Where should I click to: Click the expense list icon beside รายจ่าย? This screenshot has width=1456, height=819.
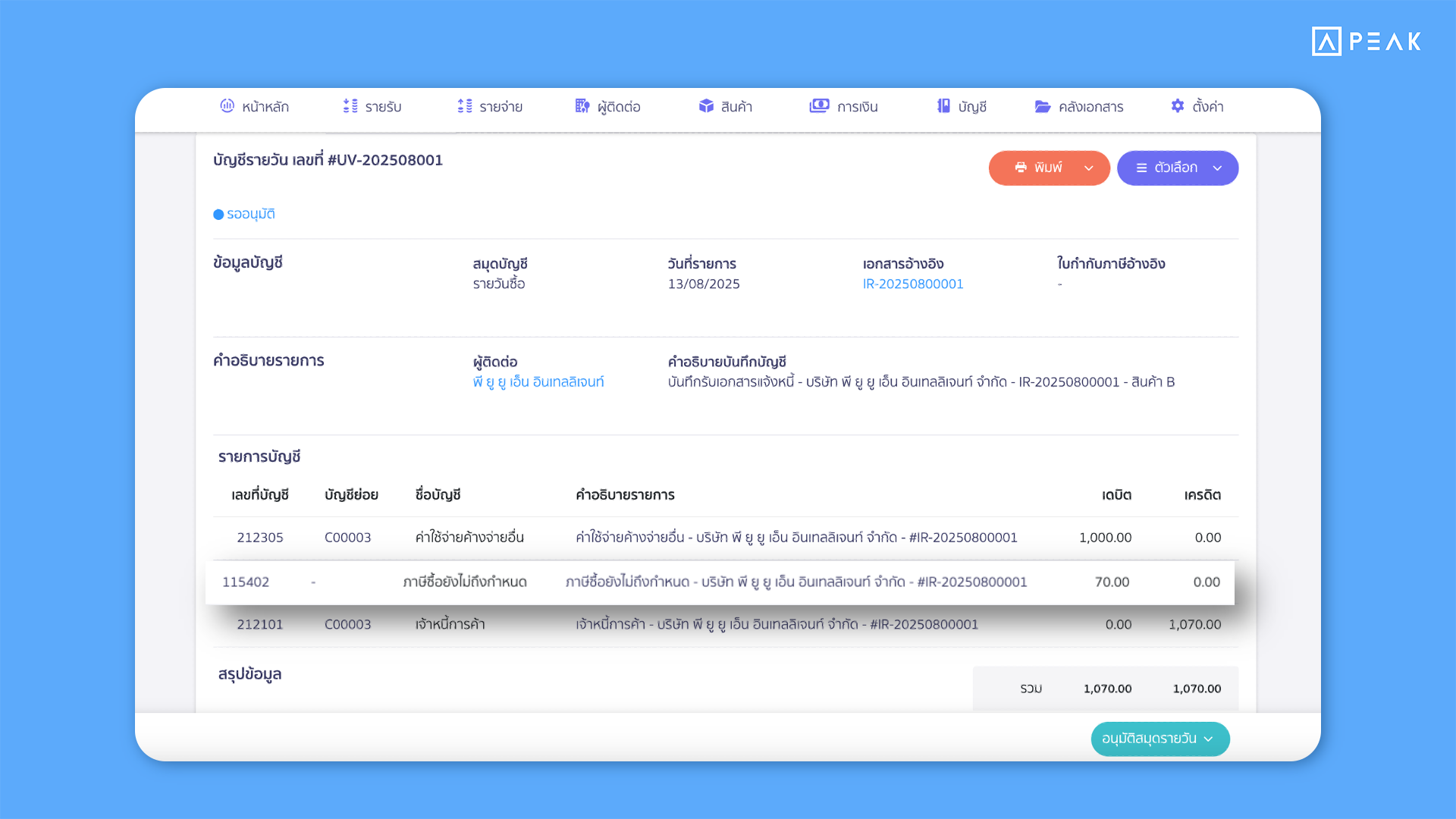[465, 106]
